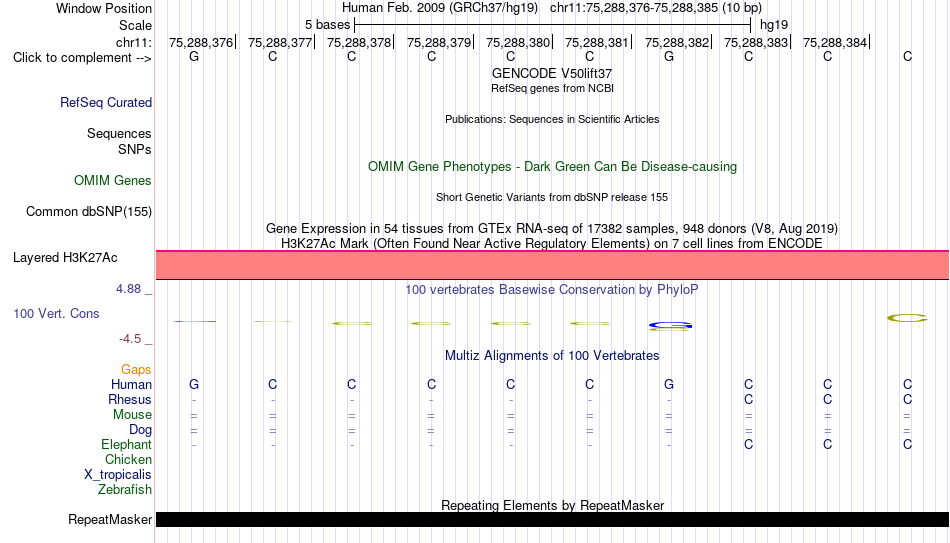Click 'Short Genetic Variants from dbSNP release 155'
Image resolution: width=950 pixels, height=543 pixels.
pyautogui.click(x=552, y=198)
